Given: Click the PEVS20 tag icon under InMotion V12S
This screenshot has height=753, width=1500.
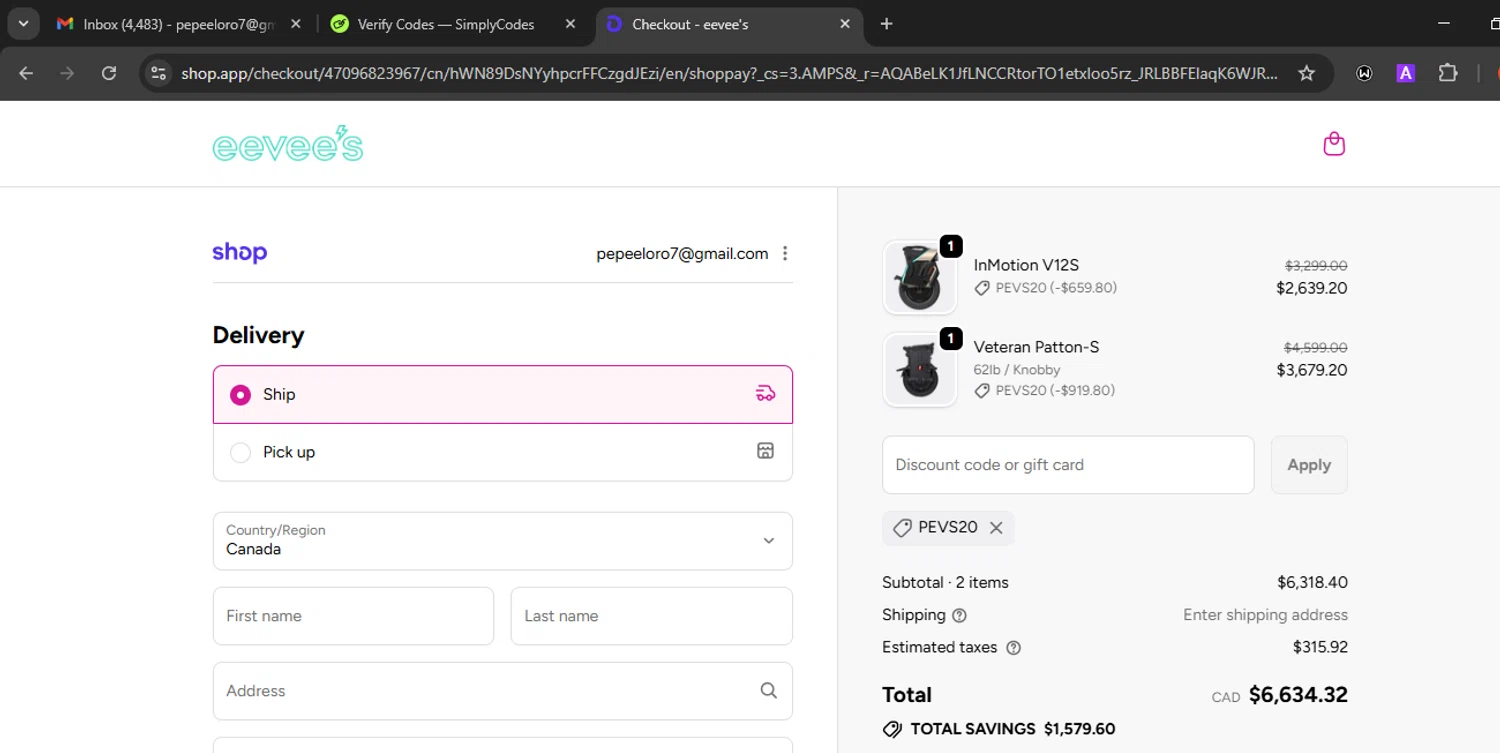Looking at the screenshot, I should [982, 288].
